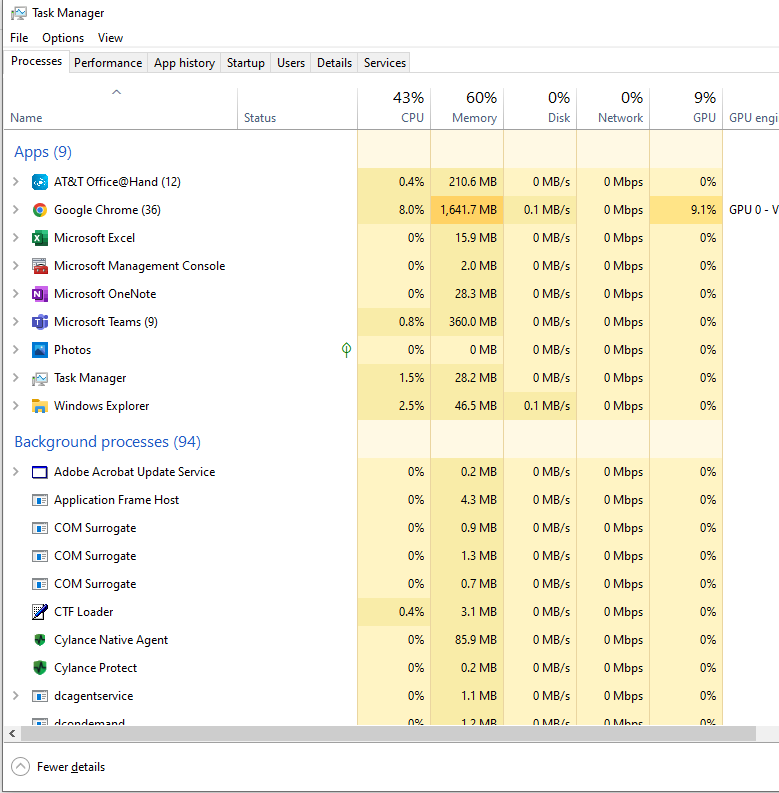Expand the Microsoft Management Console entry

[16, 266]
